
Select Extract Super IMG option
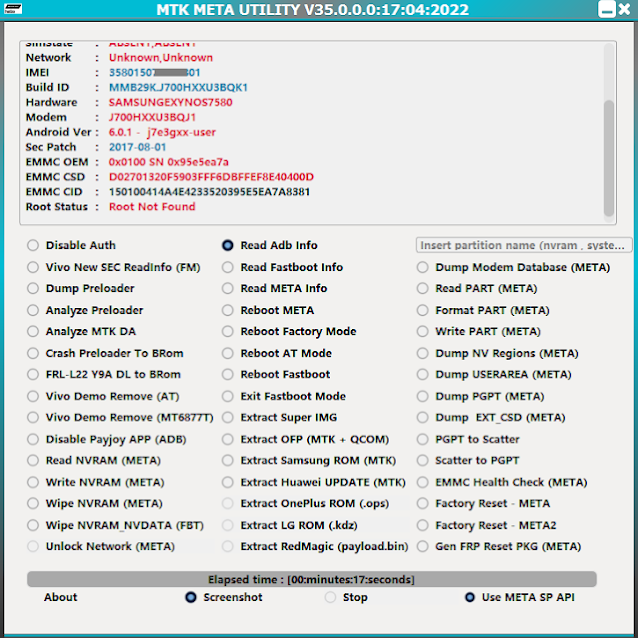click(228, 417)
